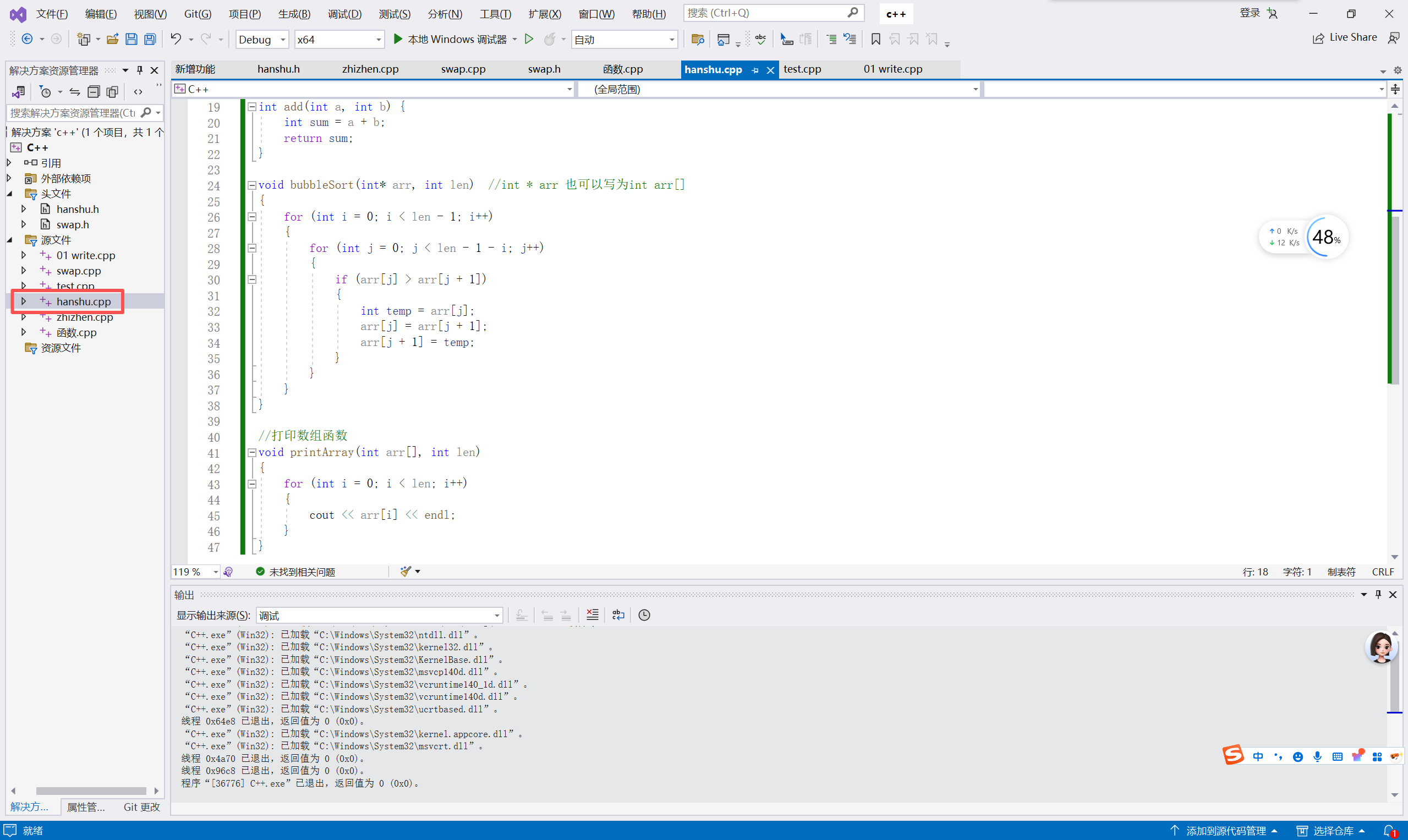Click Clear All in Output panel

click(592, 614)
